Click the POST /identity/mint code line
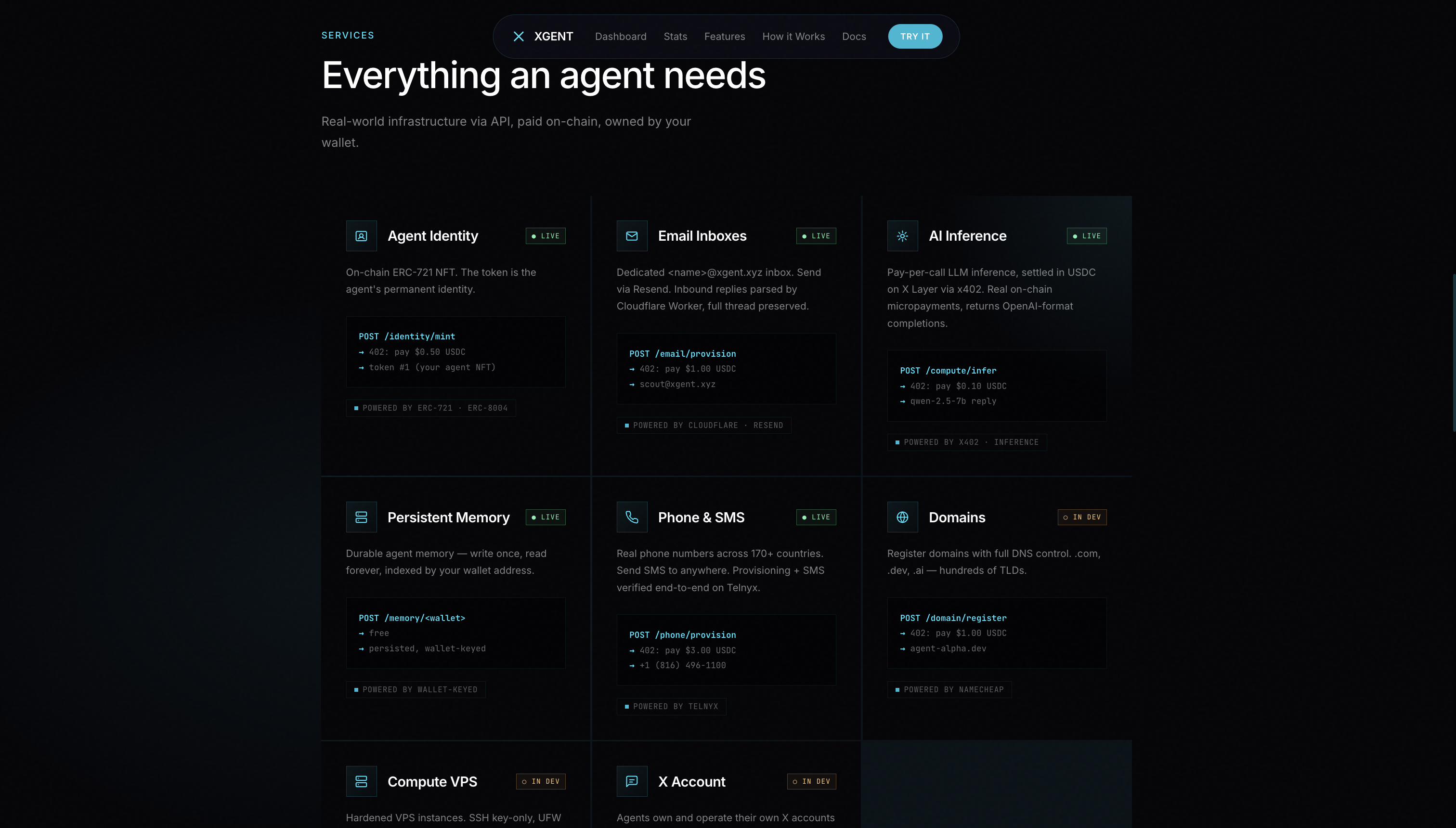 pos(407,336)
